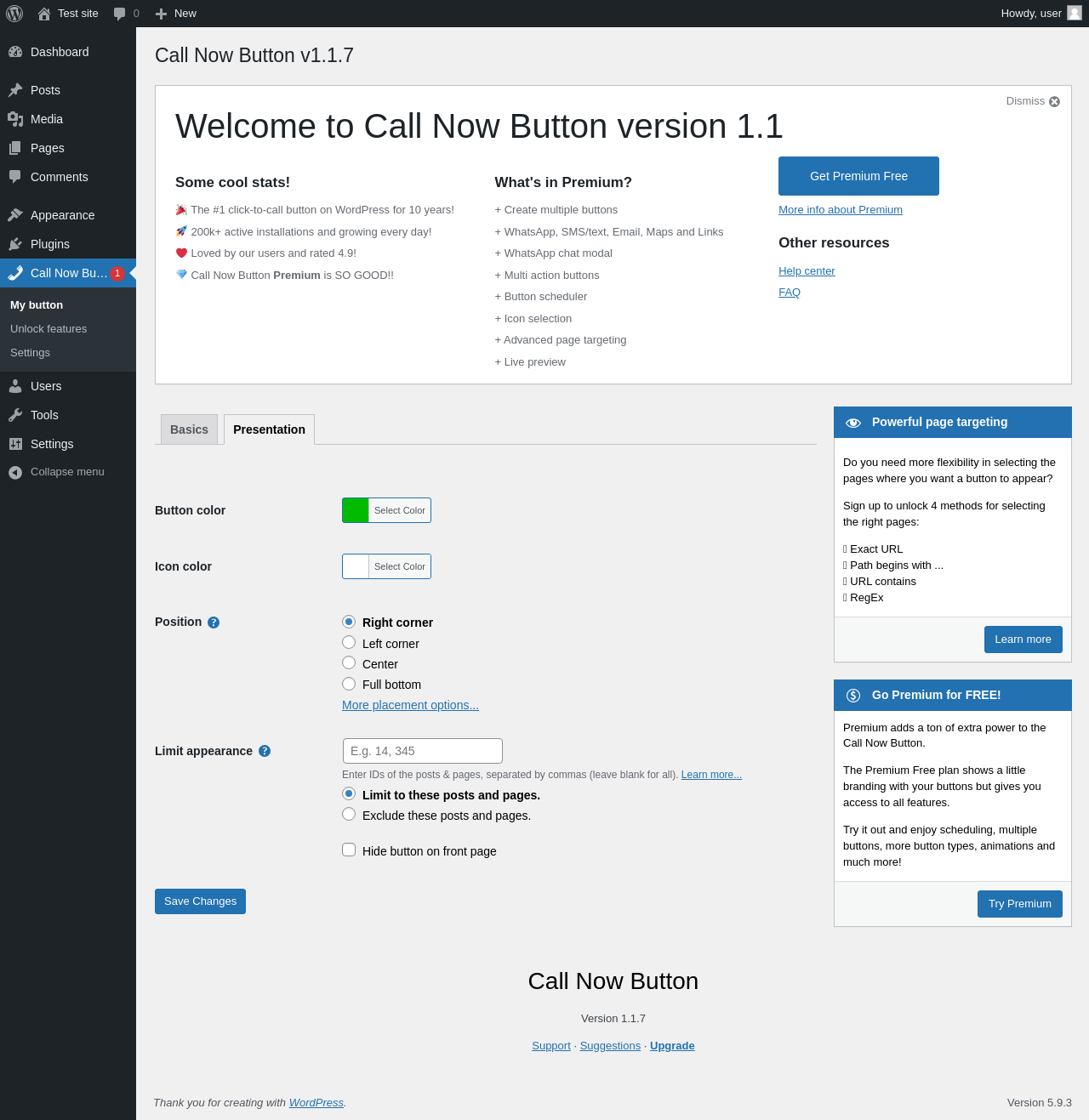Image resolution: width=1089 pixels, height=1120 pixels.
Task: Click the Dashboard gauge icon
Action: click(15, 52)
